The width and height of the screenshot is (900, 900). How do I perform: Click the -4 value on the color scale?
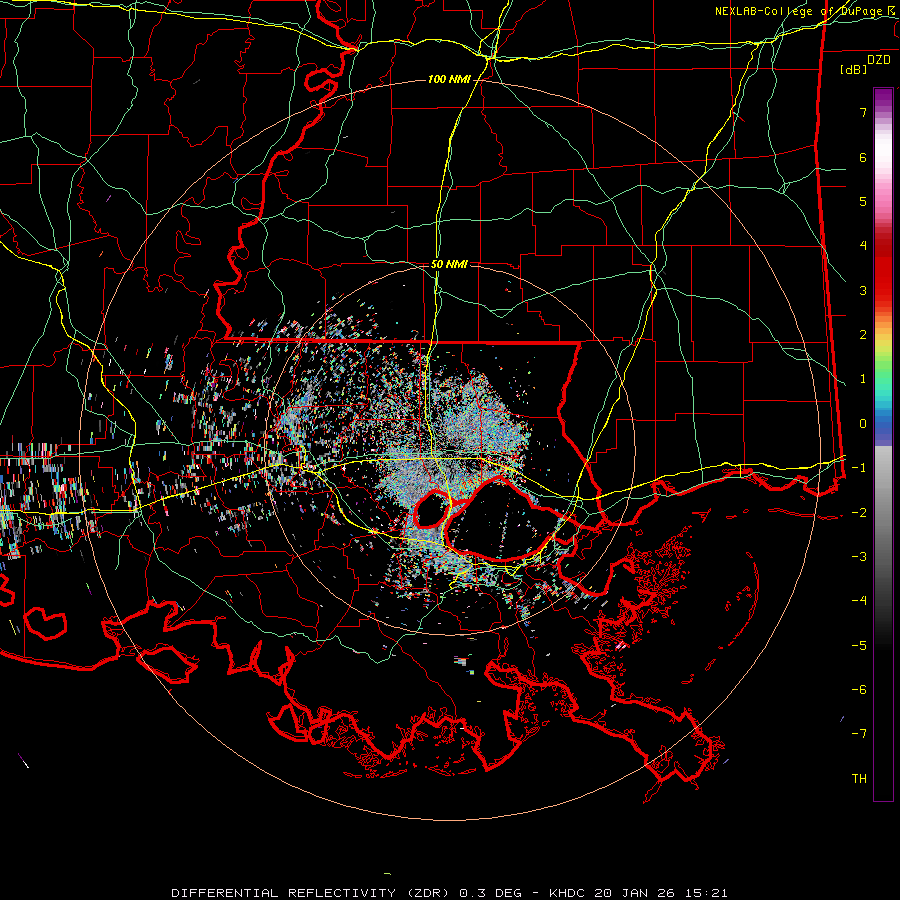tap(859, 601)
